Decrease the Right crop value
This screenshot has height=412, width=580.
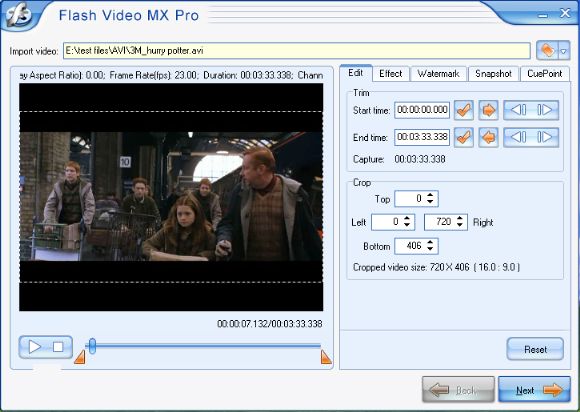pyautogui.click(x=460, y=226)
